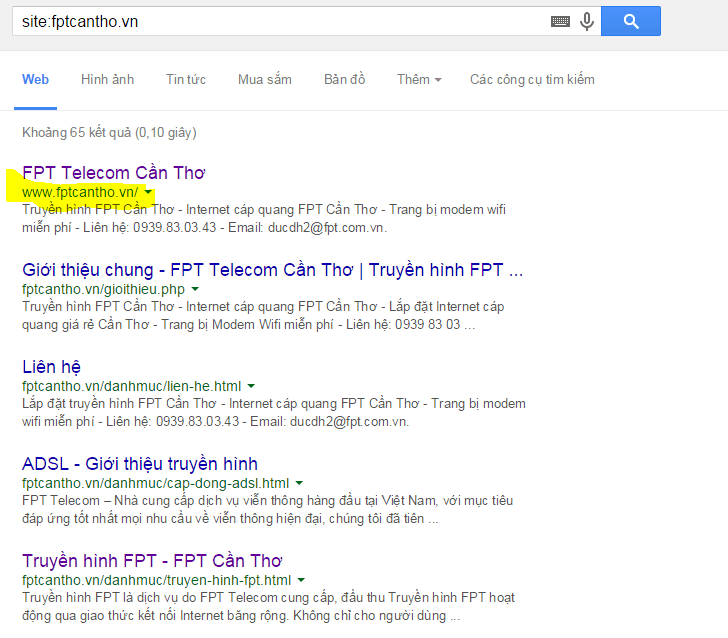Click the blue search magnifier button

[630, 21]
